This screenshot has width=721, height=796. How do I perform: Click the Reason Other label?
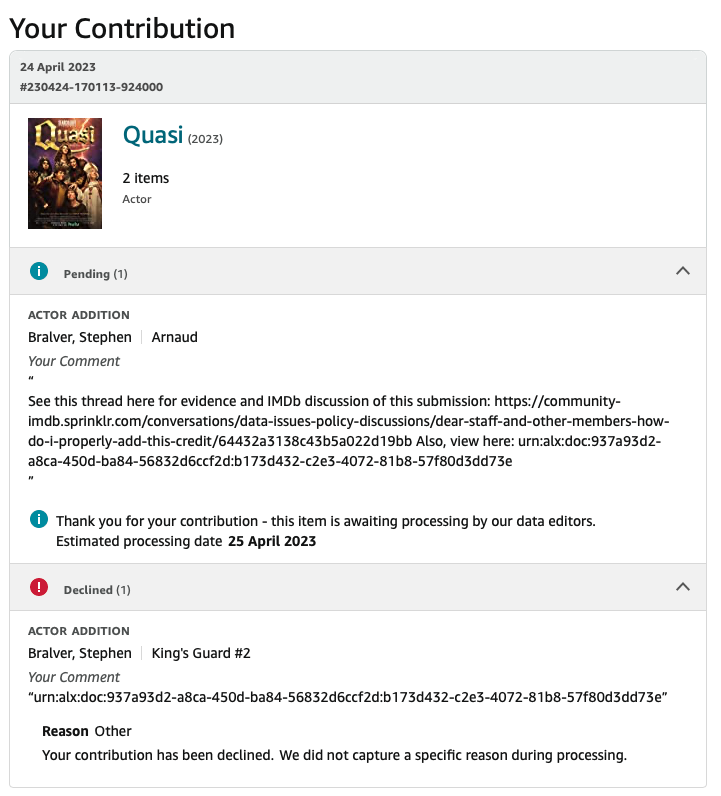point(87,731)
